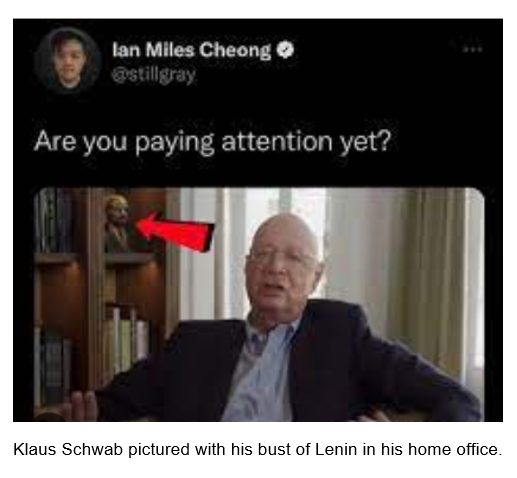Click the red arrow in the photo
517x478 pixels.
click(175, 232)
